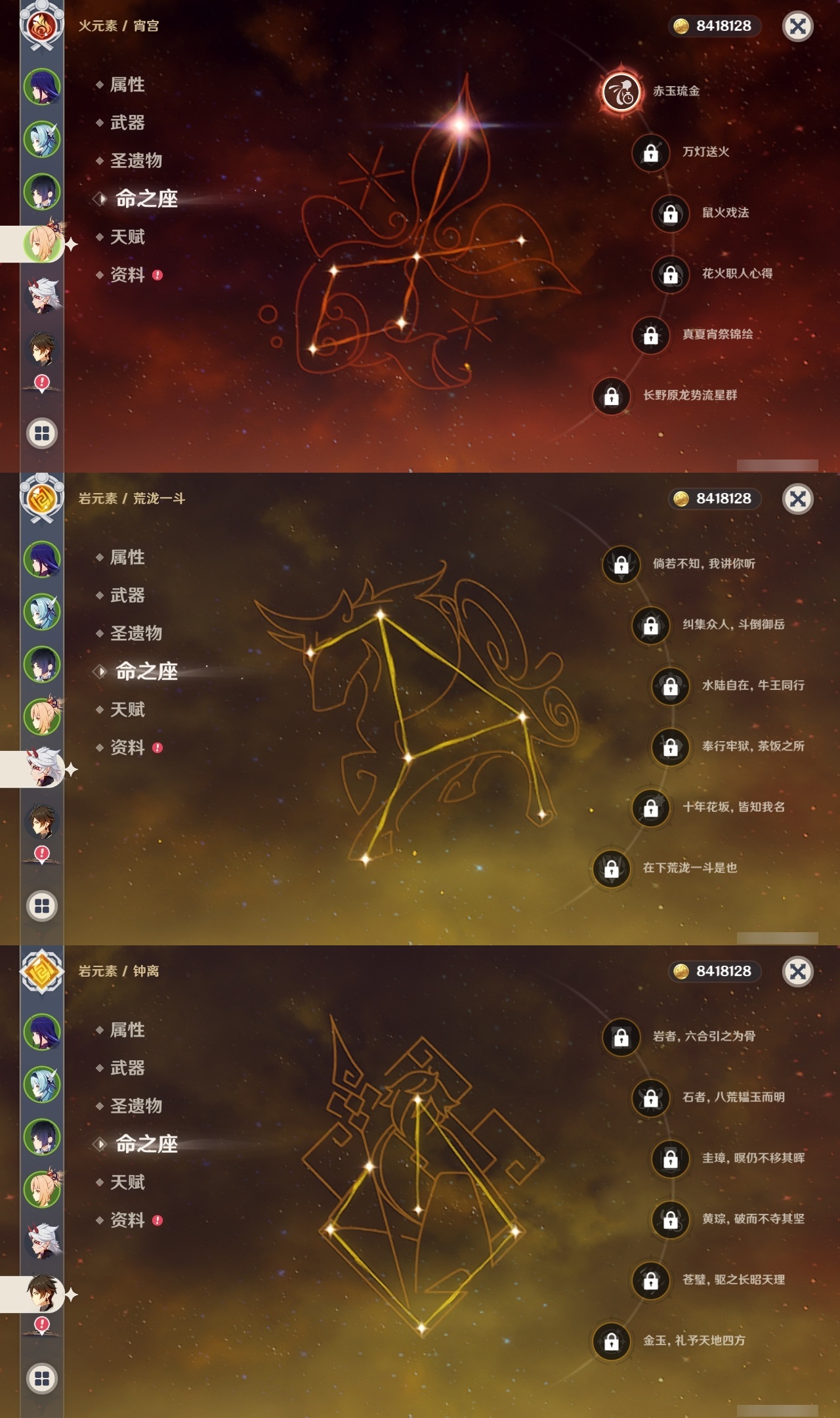This screenshot has height=1418, width=840.
Task: Select the locked 在下荒泷一斗是也 constellation icon
Action: pyautogui.click(x=612, y=869)
